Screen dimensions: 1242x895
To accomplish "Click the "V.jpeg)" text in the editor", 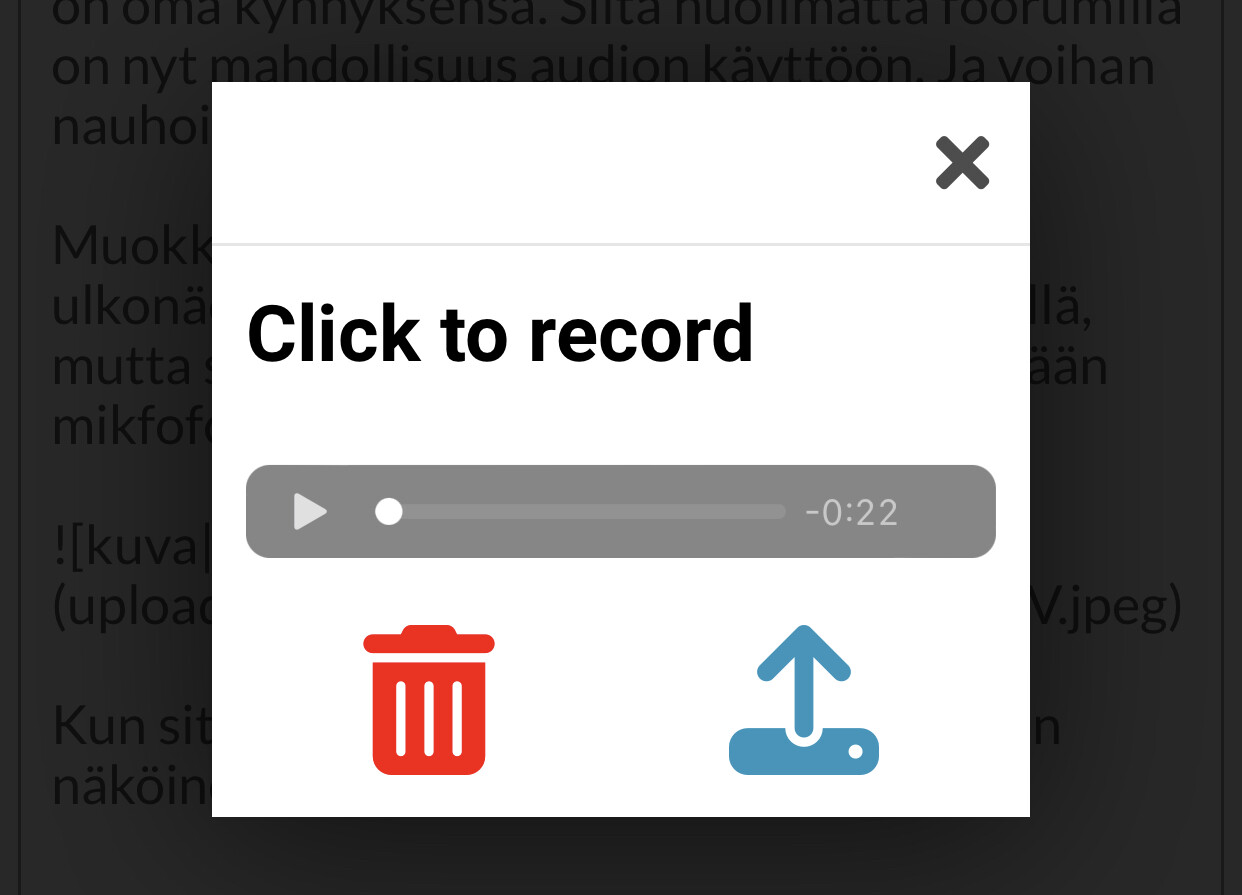I will 1106,607.
